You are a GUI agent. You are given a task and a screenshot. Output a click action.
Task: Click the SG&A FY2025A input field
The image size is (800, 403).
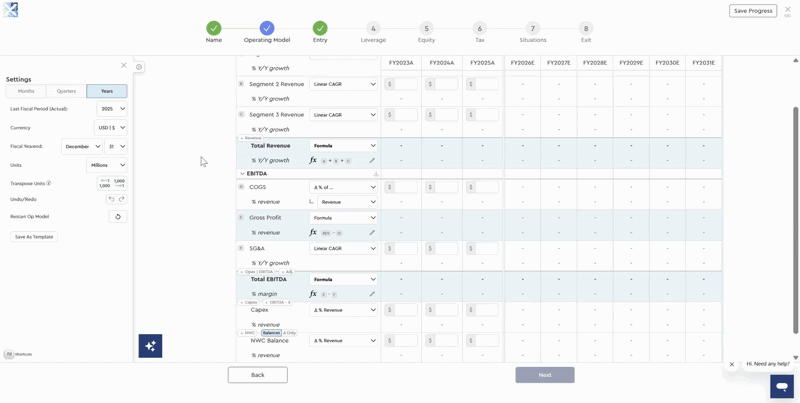482,248
